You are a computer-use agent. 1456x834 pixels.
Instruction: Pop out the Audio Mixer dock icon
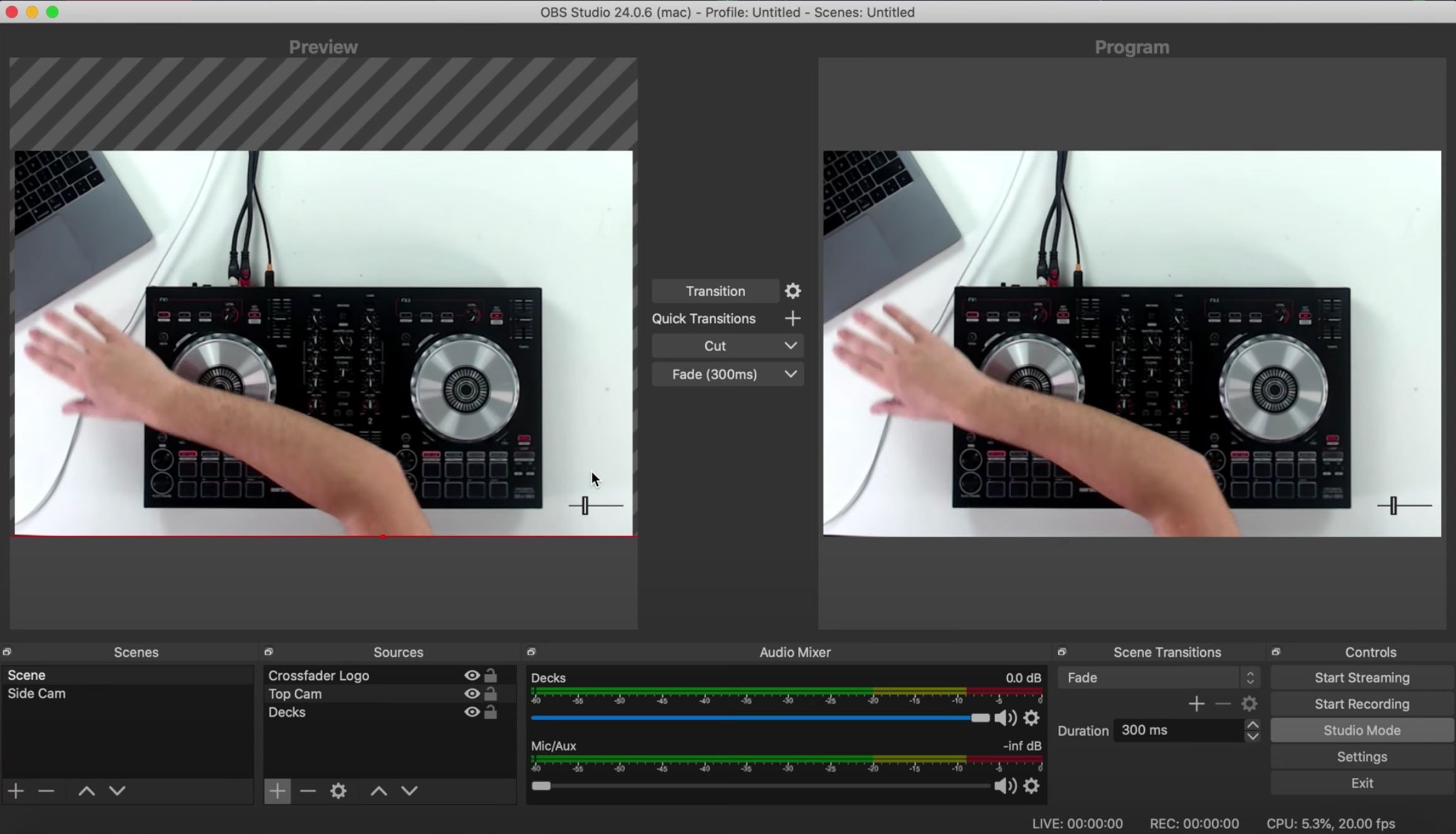(531, 652)
